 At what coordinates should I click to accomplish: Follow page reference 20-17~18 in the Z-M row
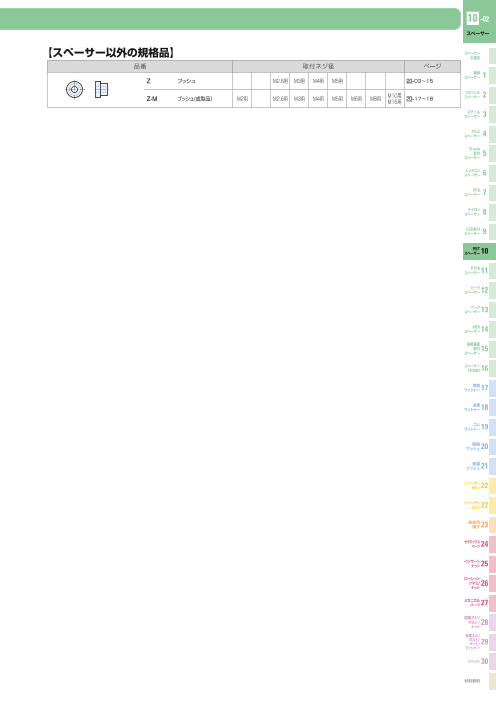coord(420,99)
